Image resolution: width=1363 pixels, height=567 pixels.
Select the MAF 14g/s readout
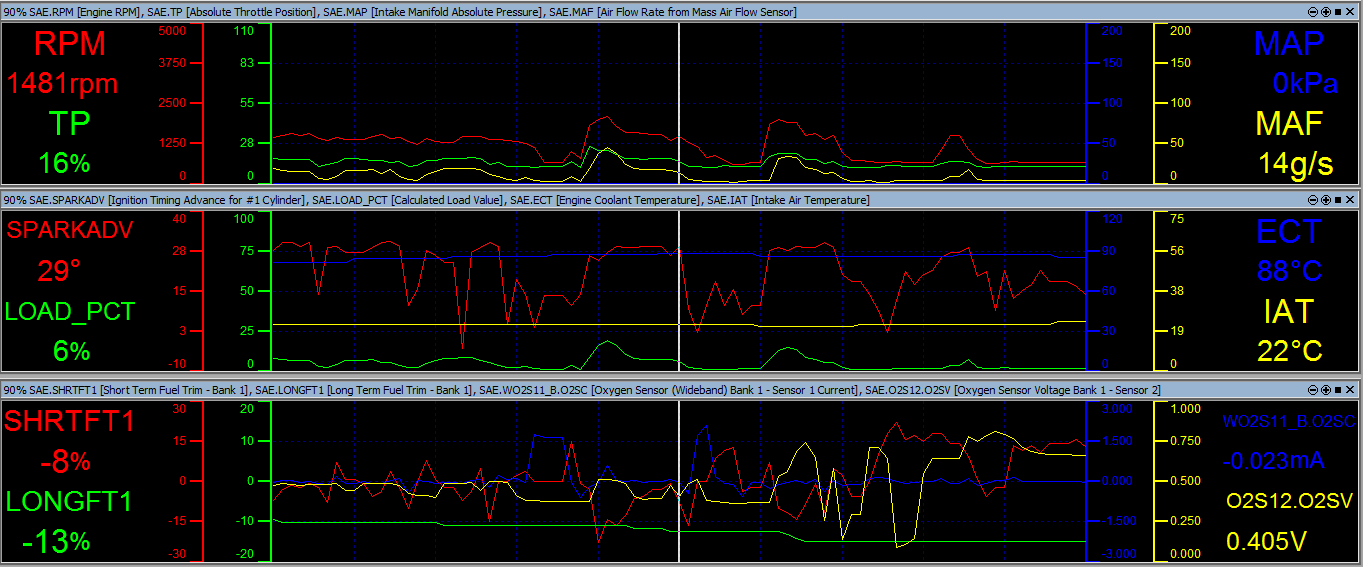coord(1295,163)
